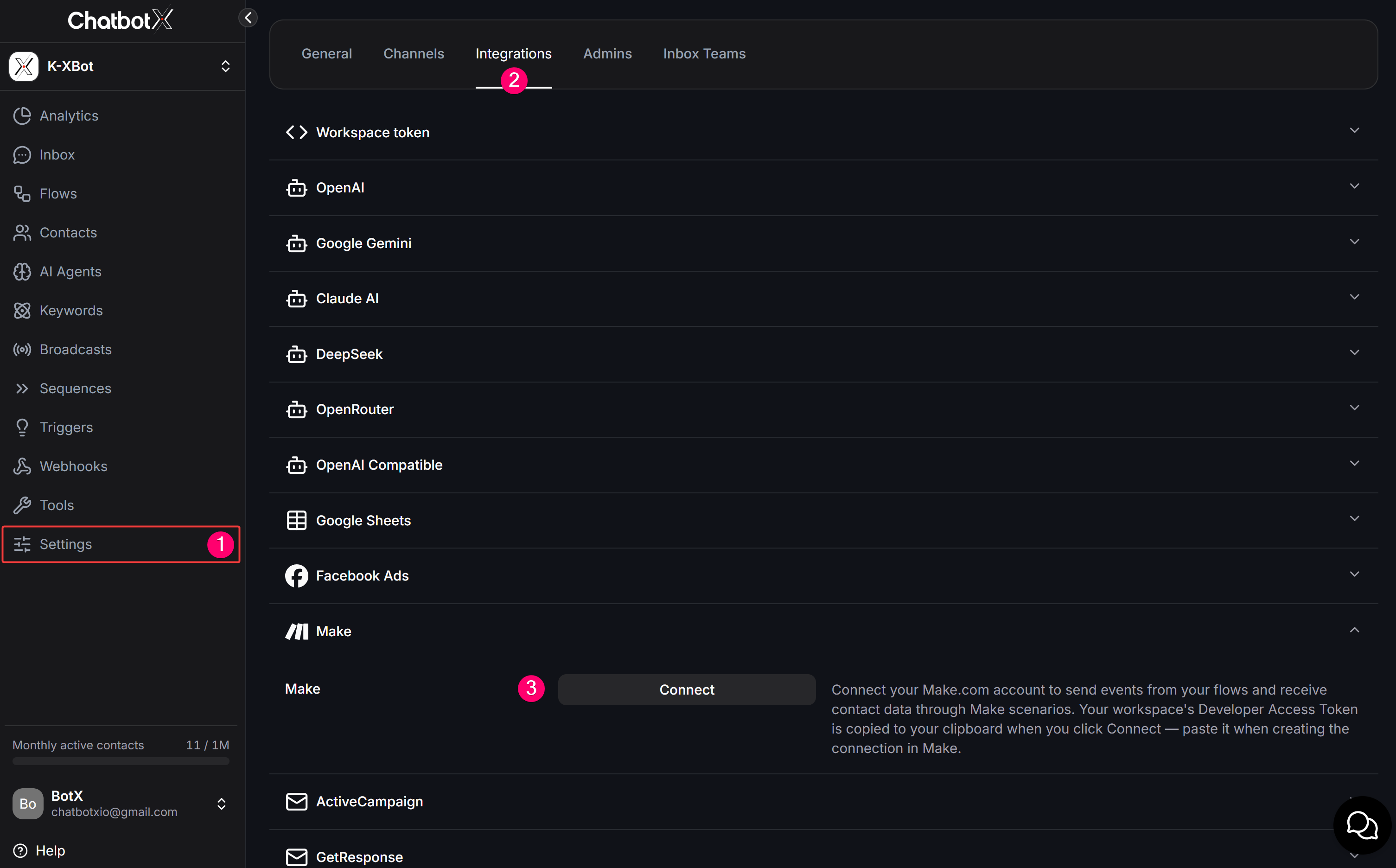
Task: Click the ChatbotX logo
Action: point(121,20)
